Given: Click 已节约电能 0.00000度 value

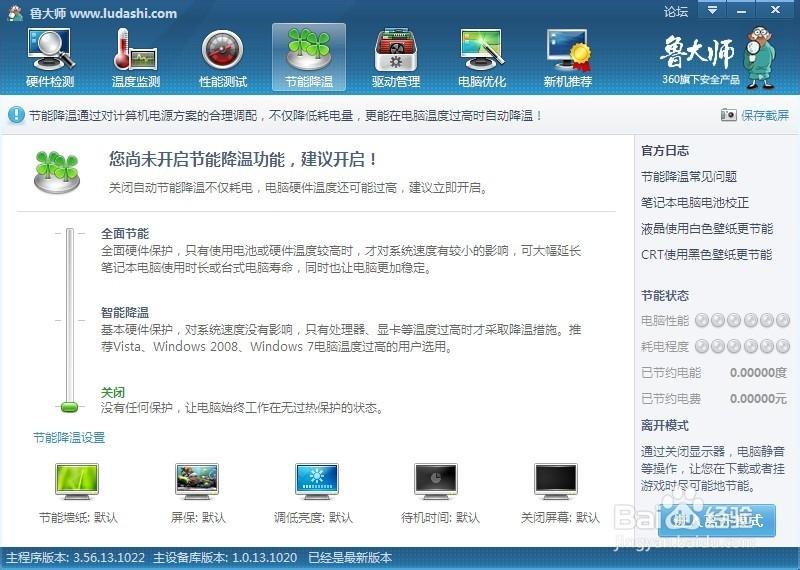Looking at the screenshot, I should click(759, 373).
